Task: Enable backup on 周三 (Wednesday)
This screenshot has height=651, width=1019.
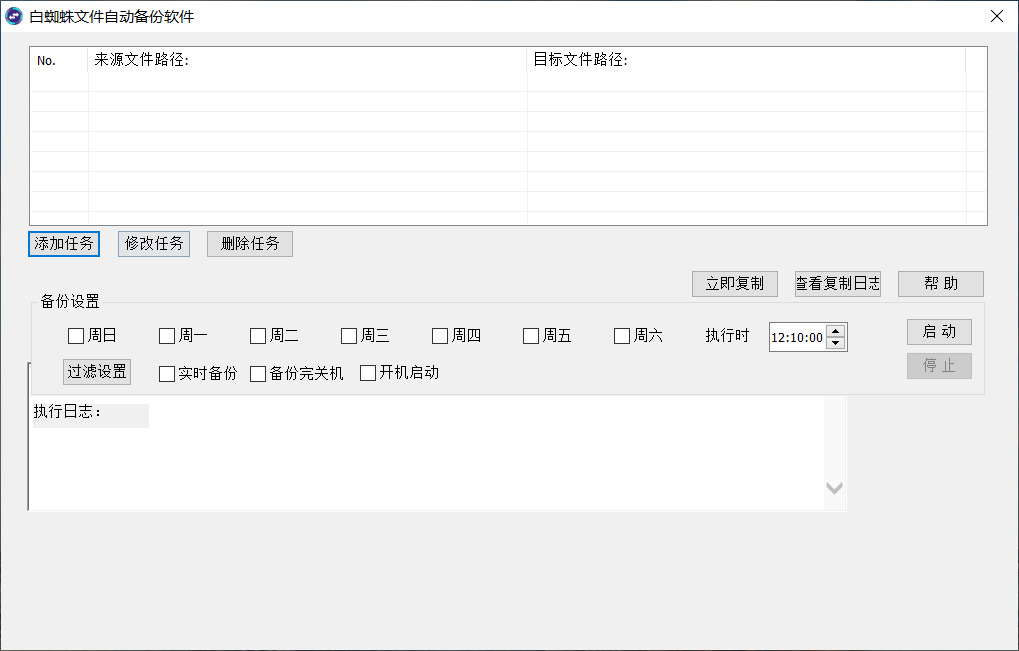Action: 348,336
